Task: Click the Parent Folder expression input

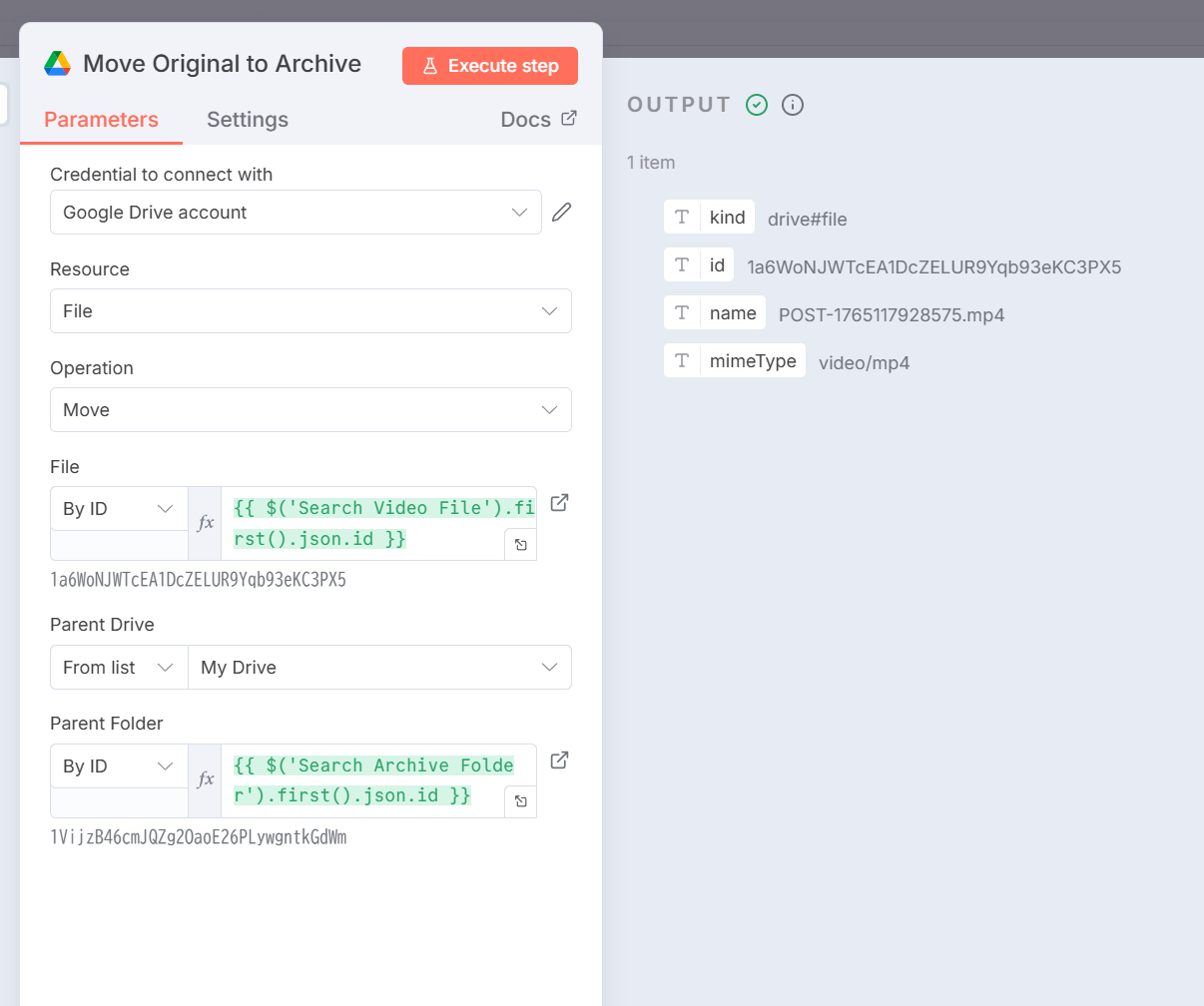Action: tap(373, 780)
